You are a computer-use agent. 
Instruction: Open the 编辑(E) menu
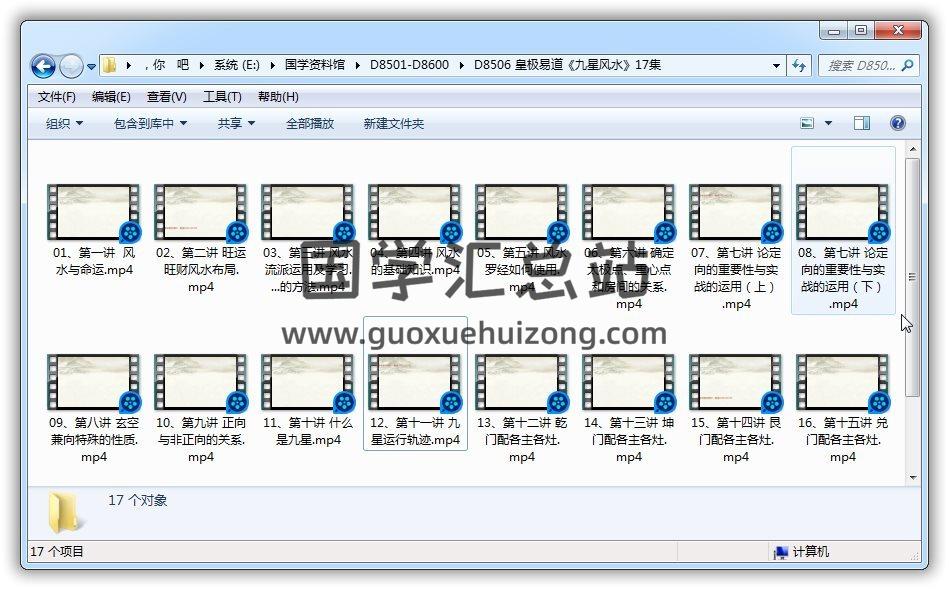point(111,97)
